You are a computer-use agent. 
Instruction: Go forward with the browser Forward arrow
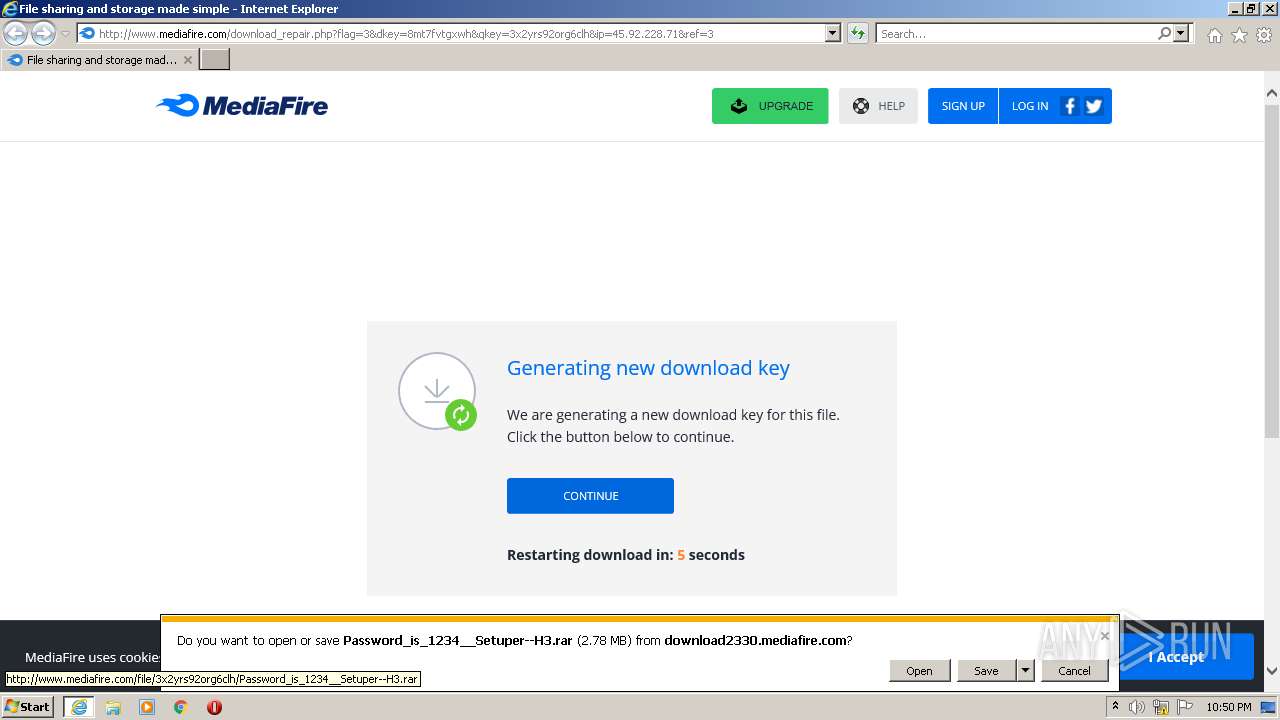[43, 34]
